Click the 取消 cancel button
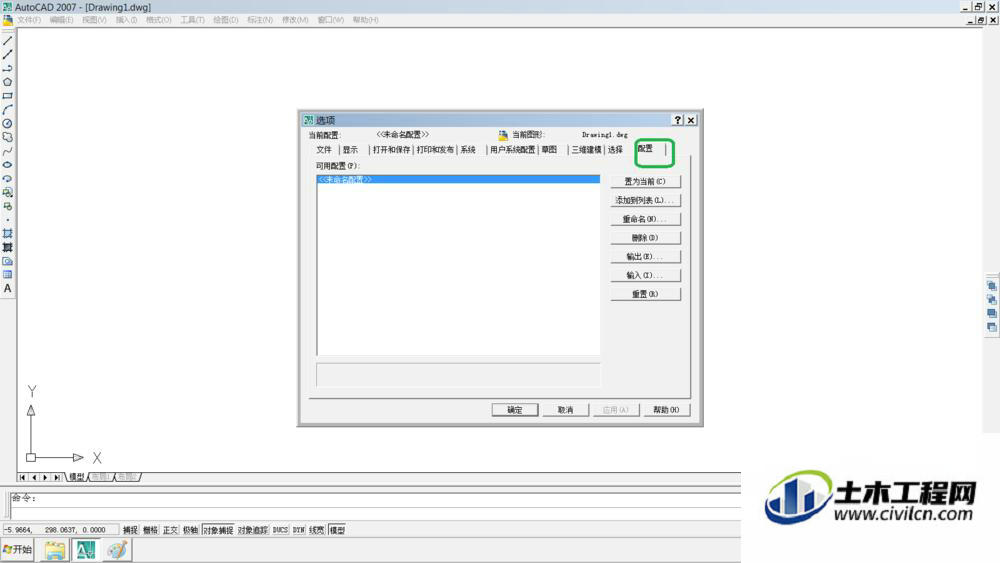The image size is (1000, 563). click(x=565, y=410)
